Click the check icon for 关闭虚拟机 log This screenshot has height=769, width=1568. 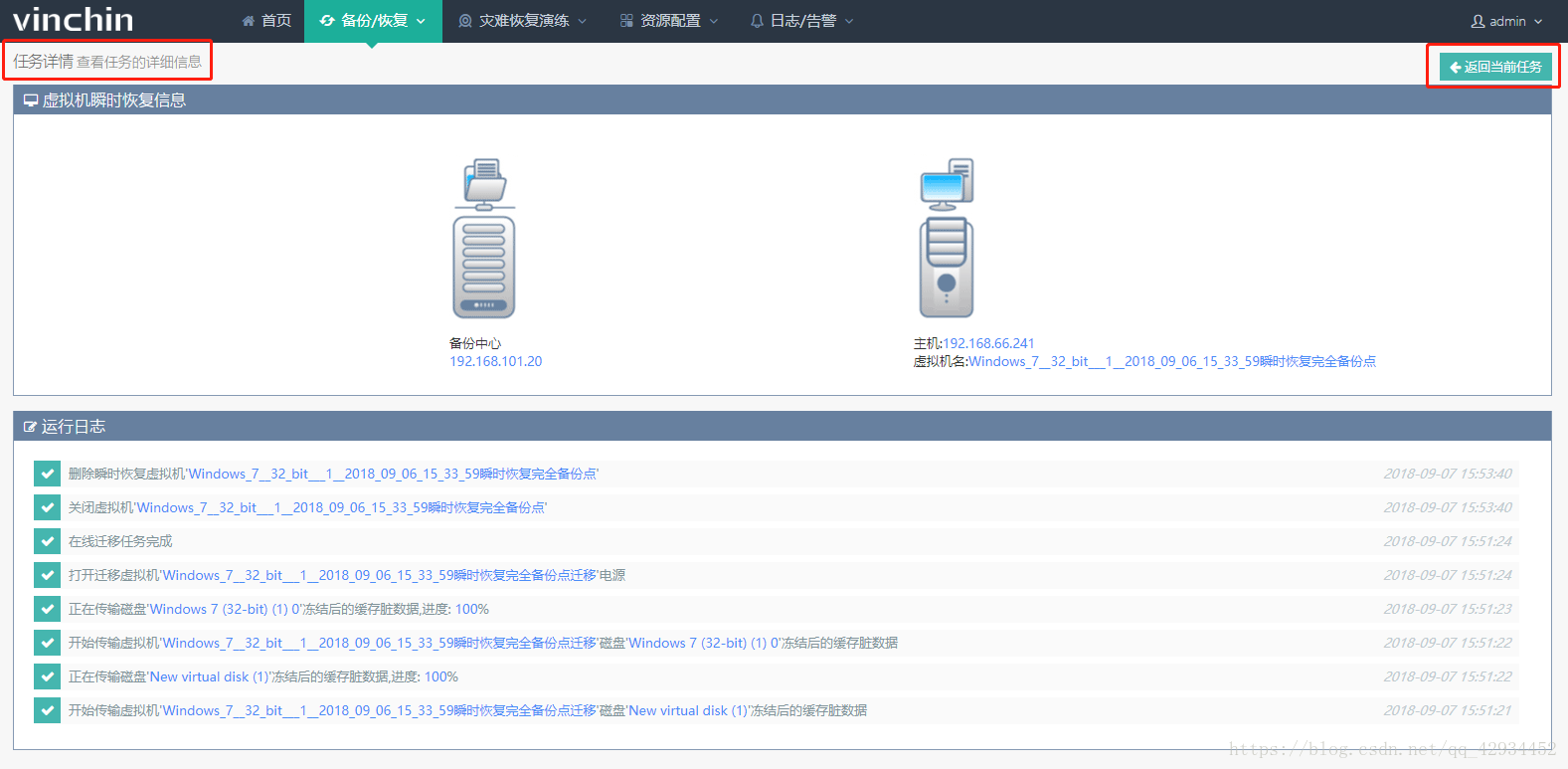[x=47, y=507]
